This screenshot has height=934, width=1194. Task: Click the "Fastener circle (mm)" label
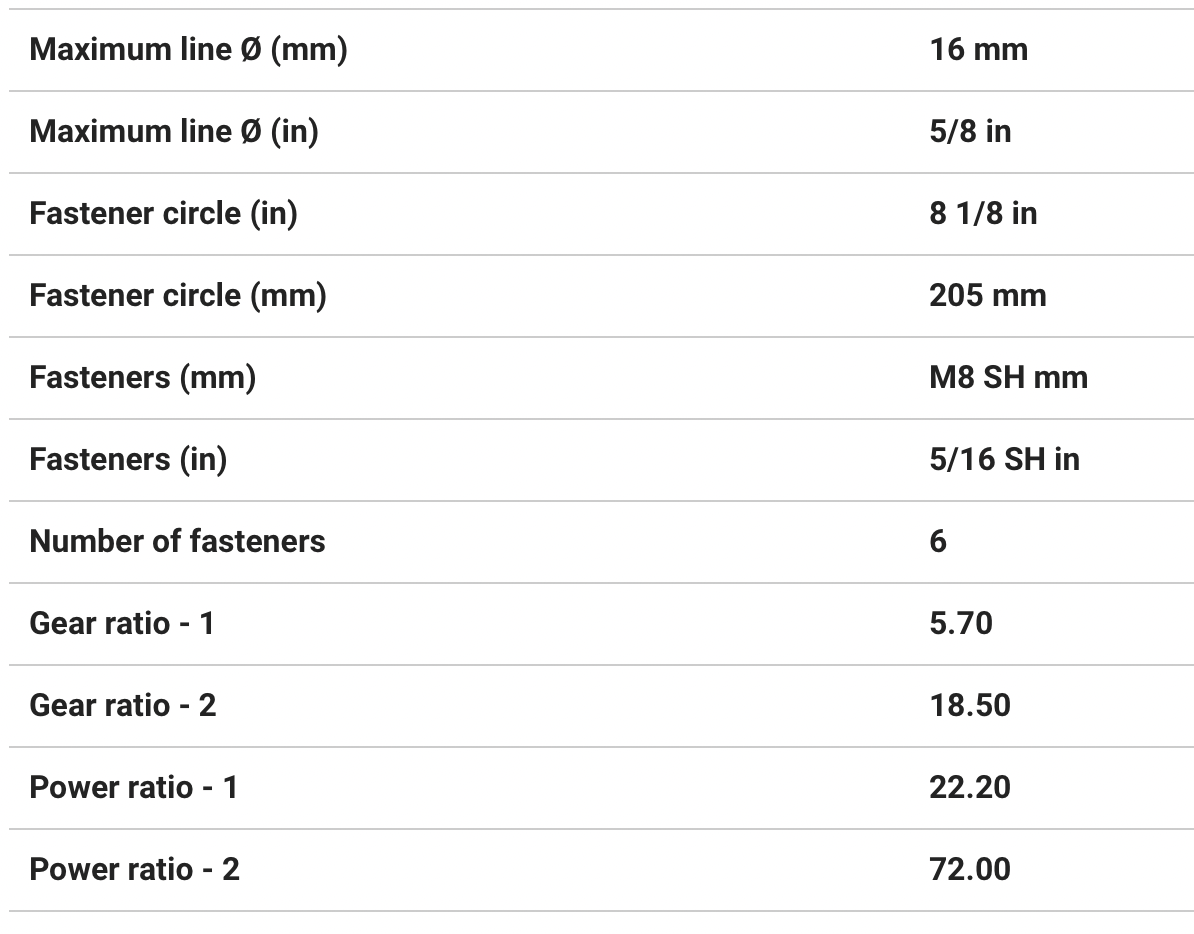point(178,295)
